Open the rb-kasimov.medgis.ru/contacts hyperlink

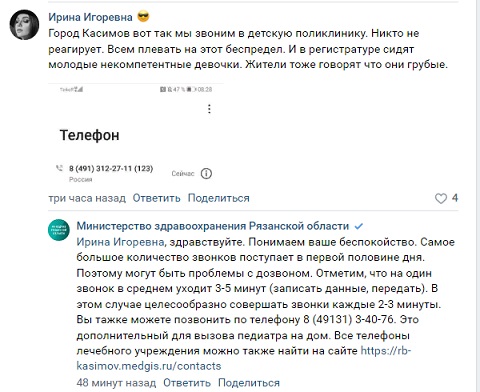pos(243,358)
